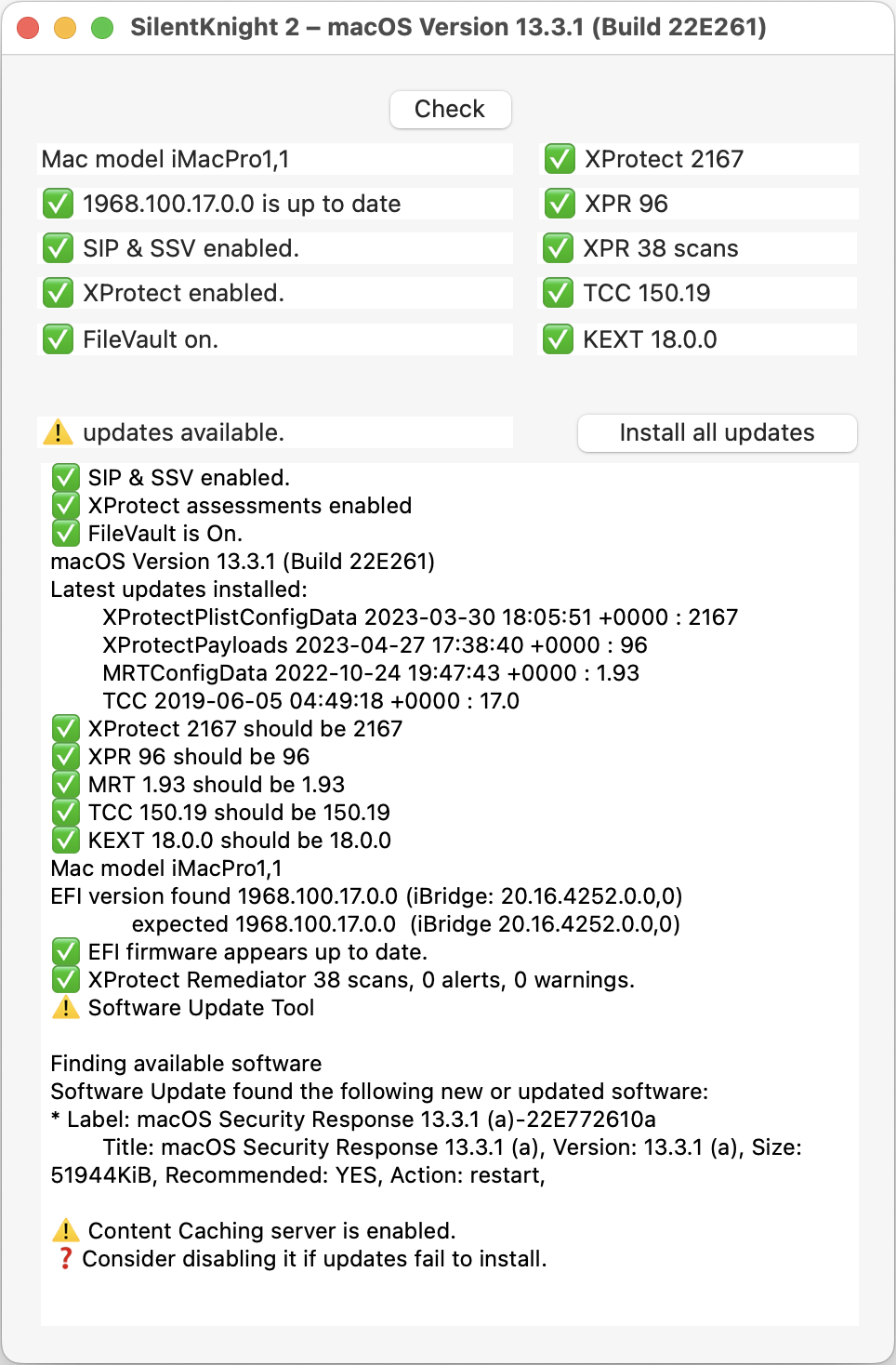This screenshot has width=896, height=1365.
Task: Click the Mac model iMacPro1,1 text field
Action: (x=275, y=159)
